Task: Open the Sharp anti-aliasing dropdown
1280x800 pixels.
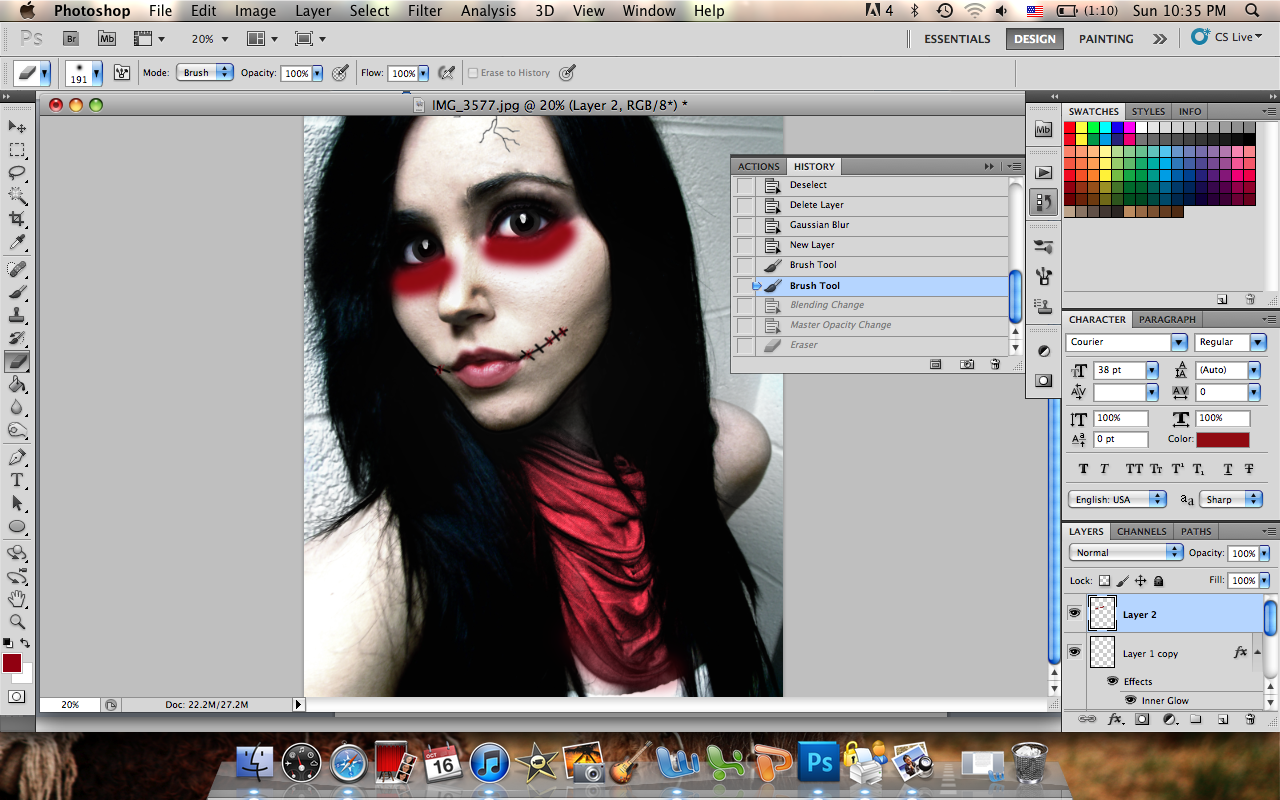Action: click(1232, 499)
